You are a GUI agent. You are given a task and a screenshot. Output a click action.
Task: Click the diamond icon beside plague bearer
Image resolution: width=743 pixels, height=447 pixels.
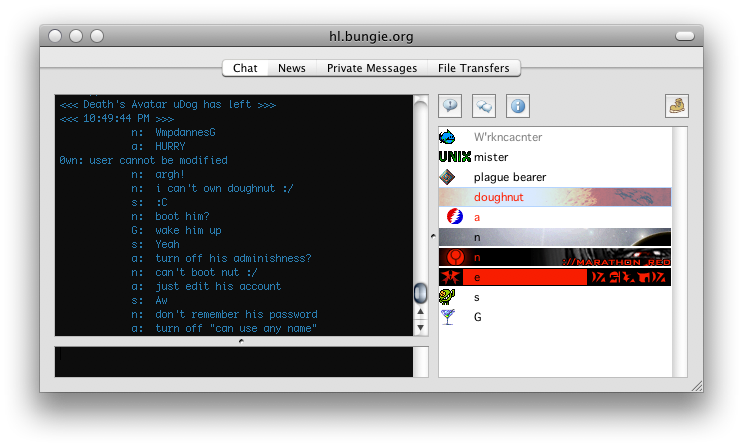[x=448, y=177]
